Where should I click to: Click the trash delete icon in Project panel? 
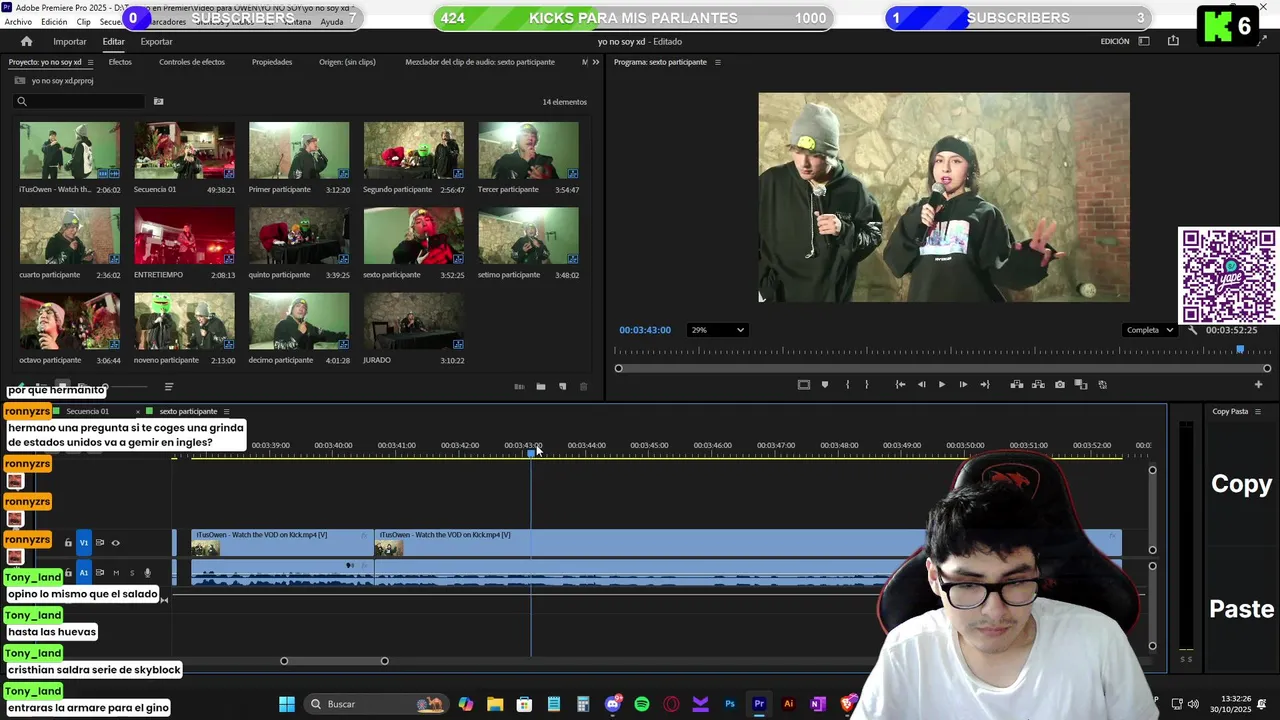(584, 387)
